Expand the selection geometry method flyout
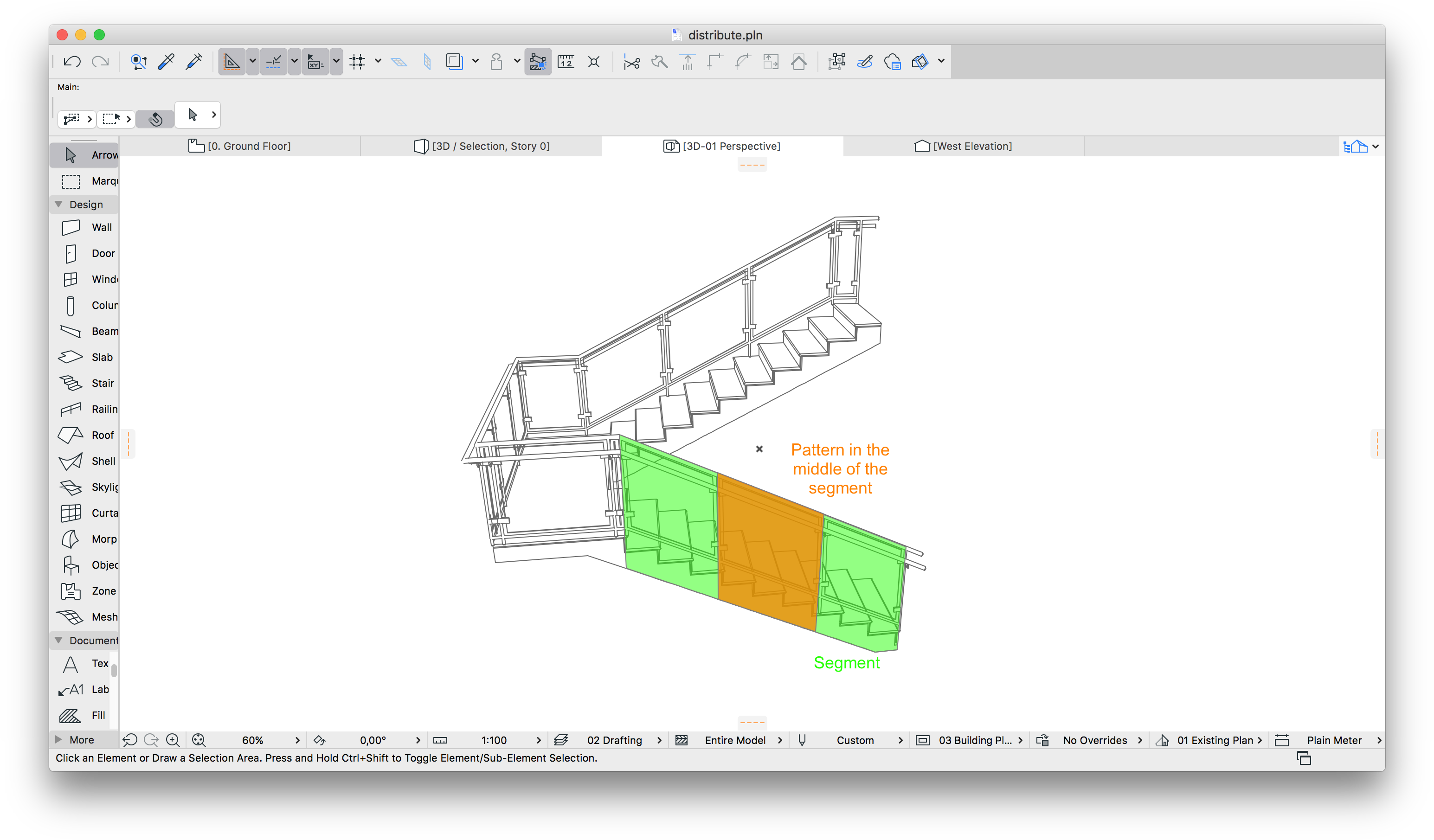Viewport: 1434px width, 840px height. tap(129, 119)
